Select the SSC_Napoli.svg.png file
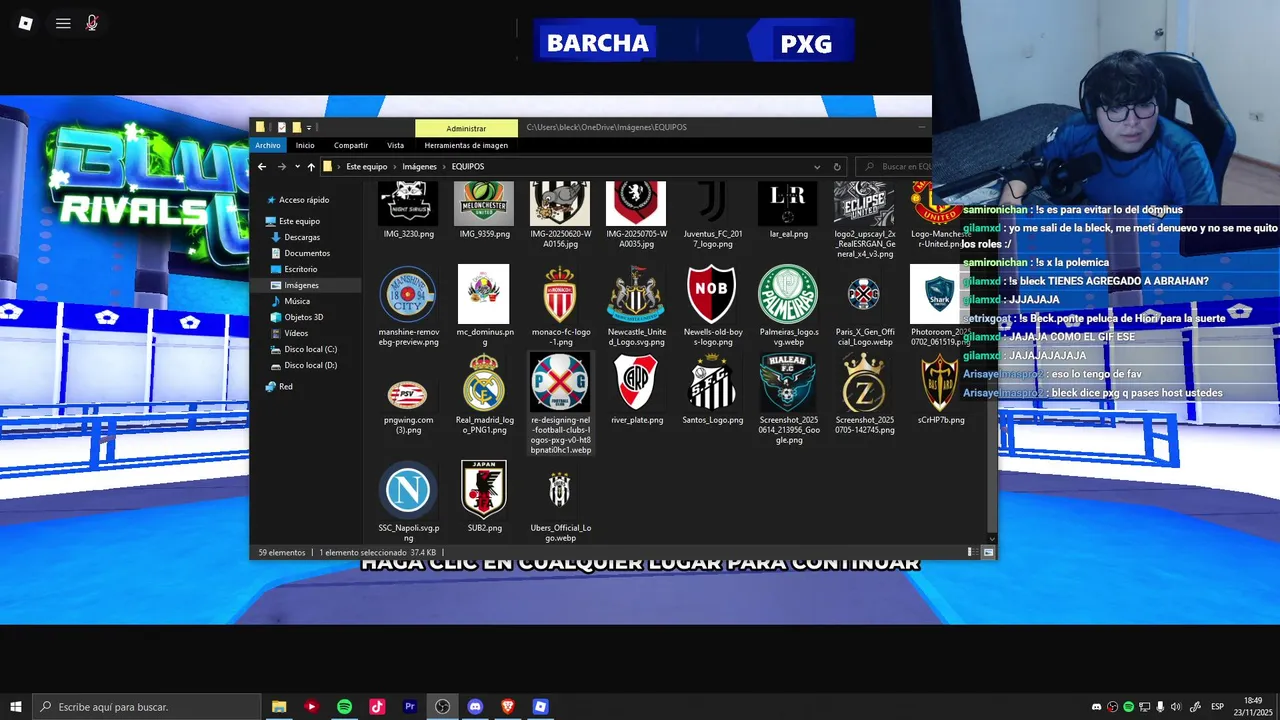This screenshot has height=720, width=1280. pyautogui.click(x=408, y=501)
